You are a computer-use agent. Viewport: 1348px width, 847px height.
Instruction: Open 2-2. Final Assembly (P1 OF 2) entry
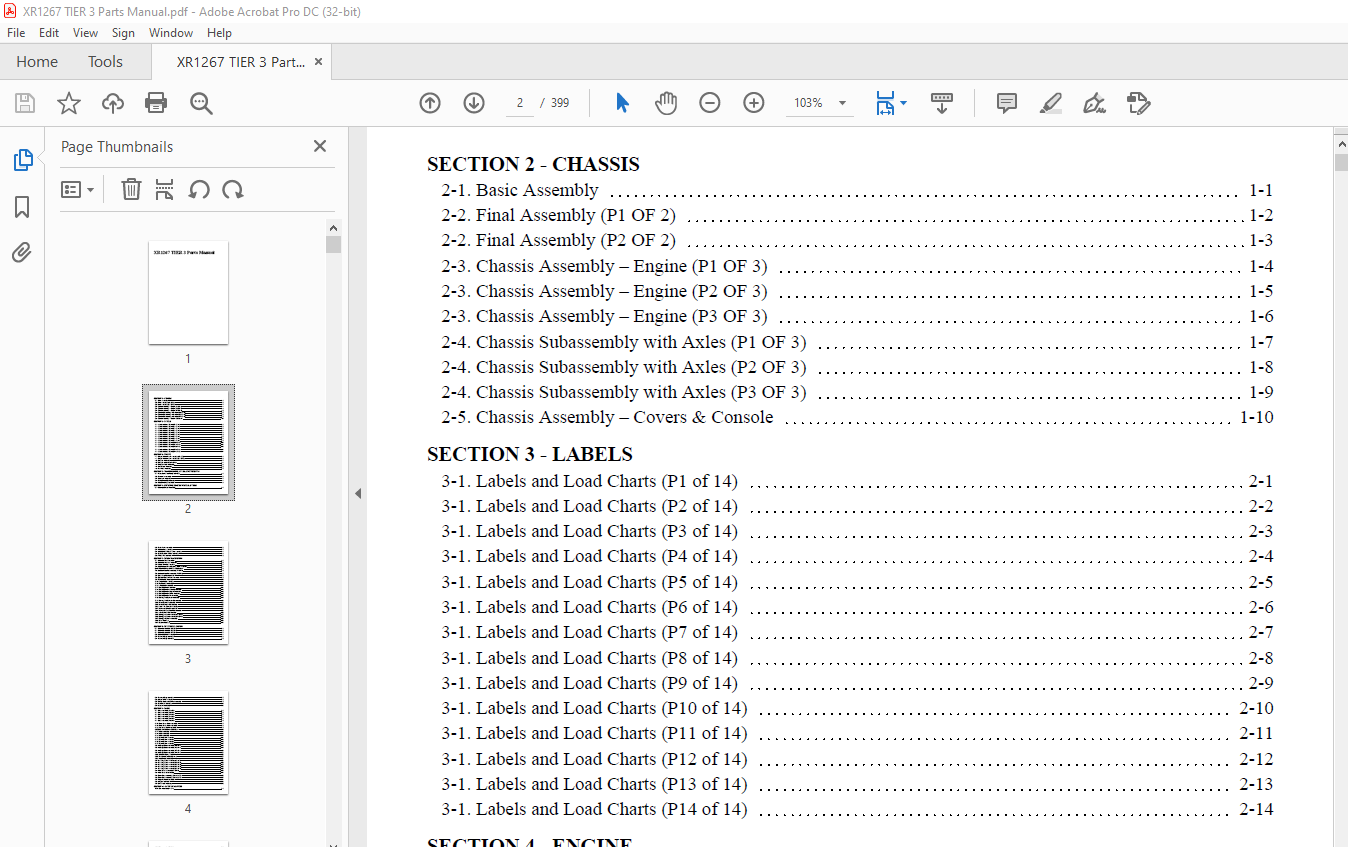click(857, 215)
